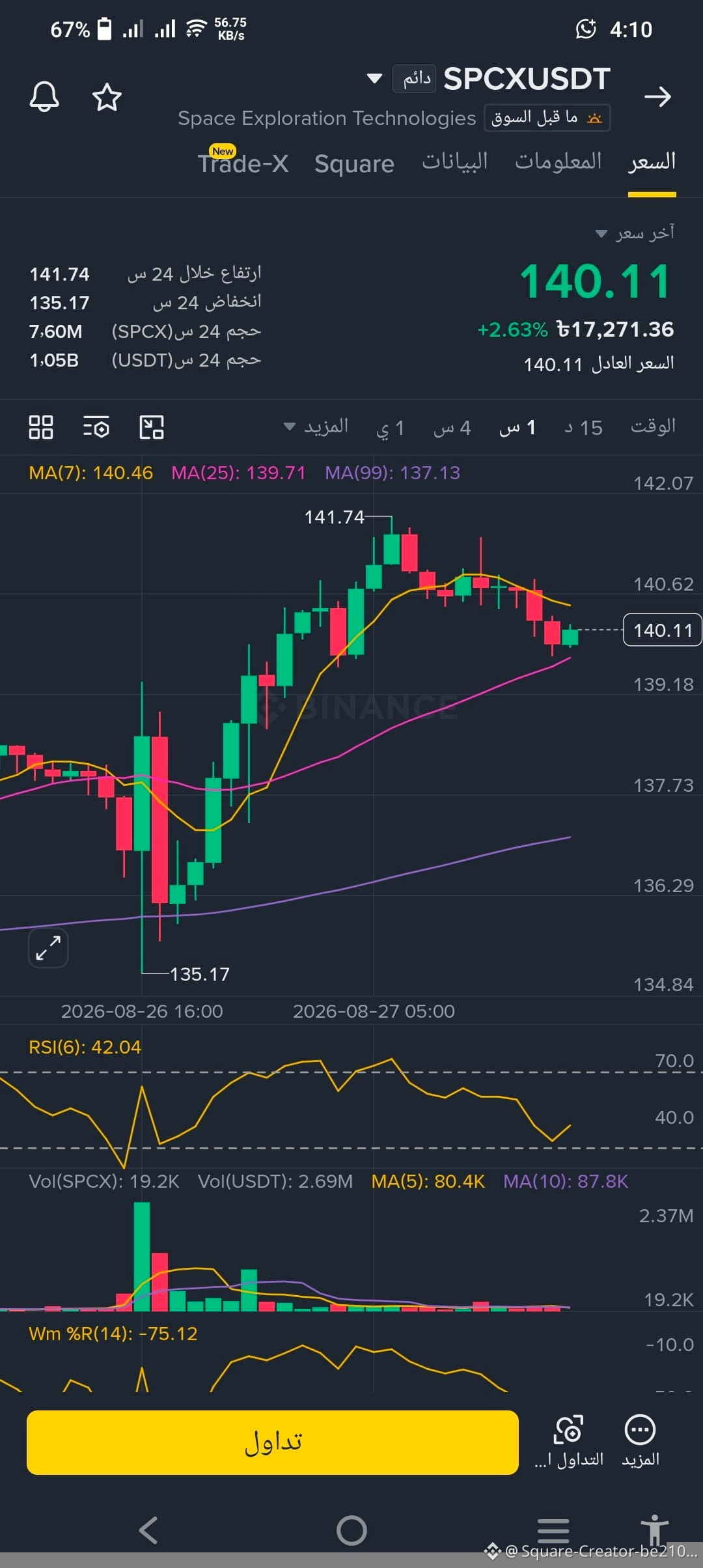The width and height of the screenshot is (703, 1568).
Task: Switch to the Square tab
Action: 354,163
